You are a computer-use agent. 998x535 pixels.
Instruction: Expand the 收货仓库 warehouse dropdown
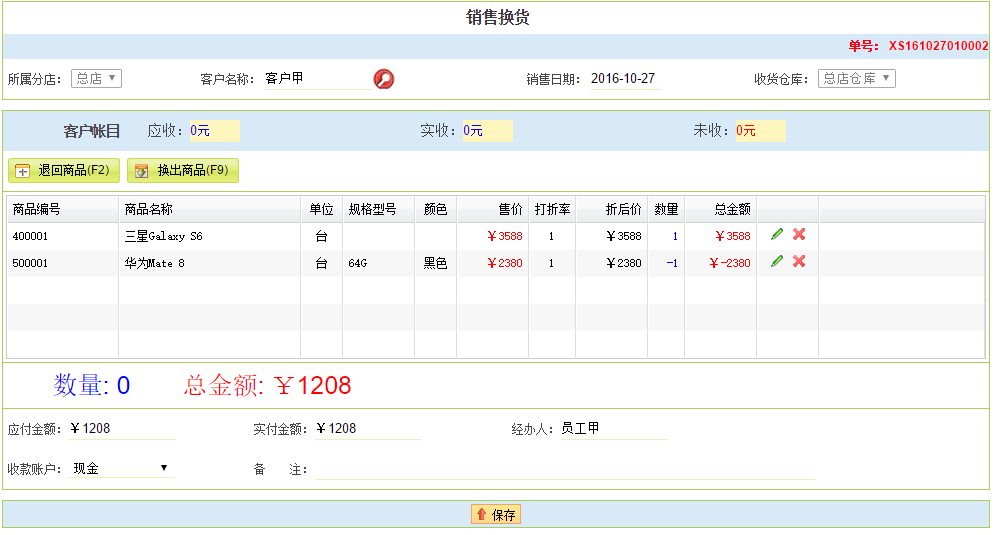click(x=856, y=79)
